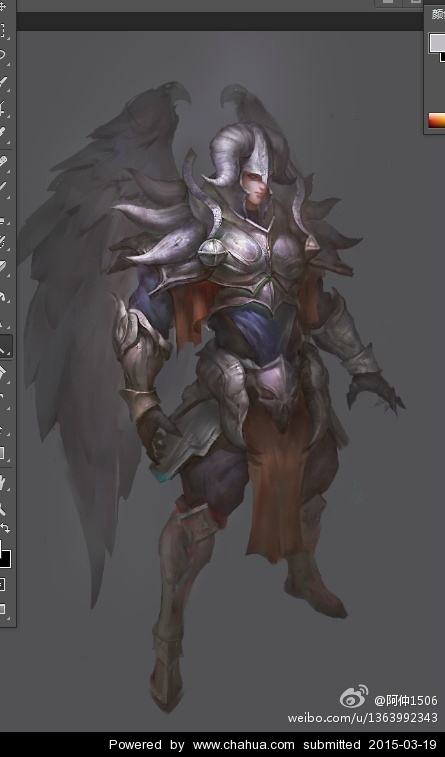Image resolution: width=445 pixels, height=757 pixels.
Task: Pick a color from the color ramp
Action: coord(436,120)
